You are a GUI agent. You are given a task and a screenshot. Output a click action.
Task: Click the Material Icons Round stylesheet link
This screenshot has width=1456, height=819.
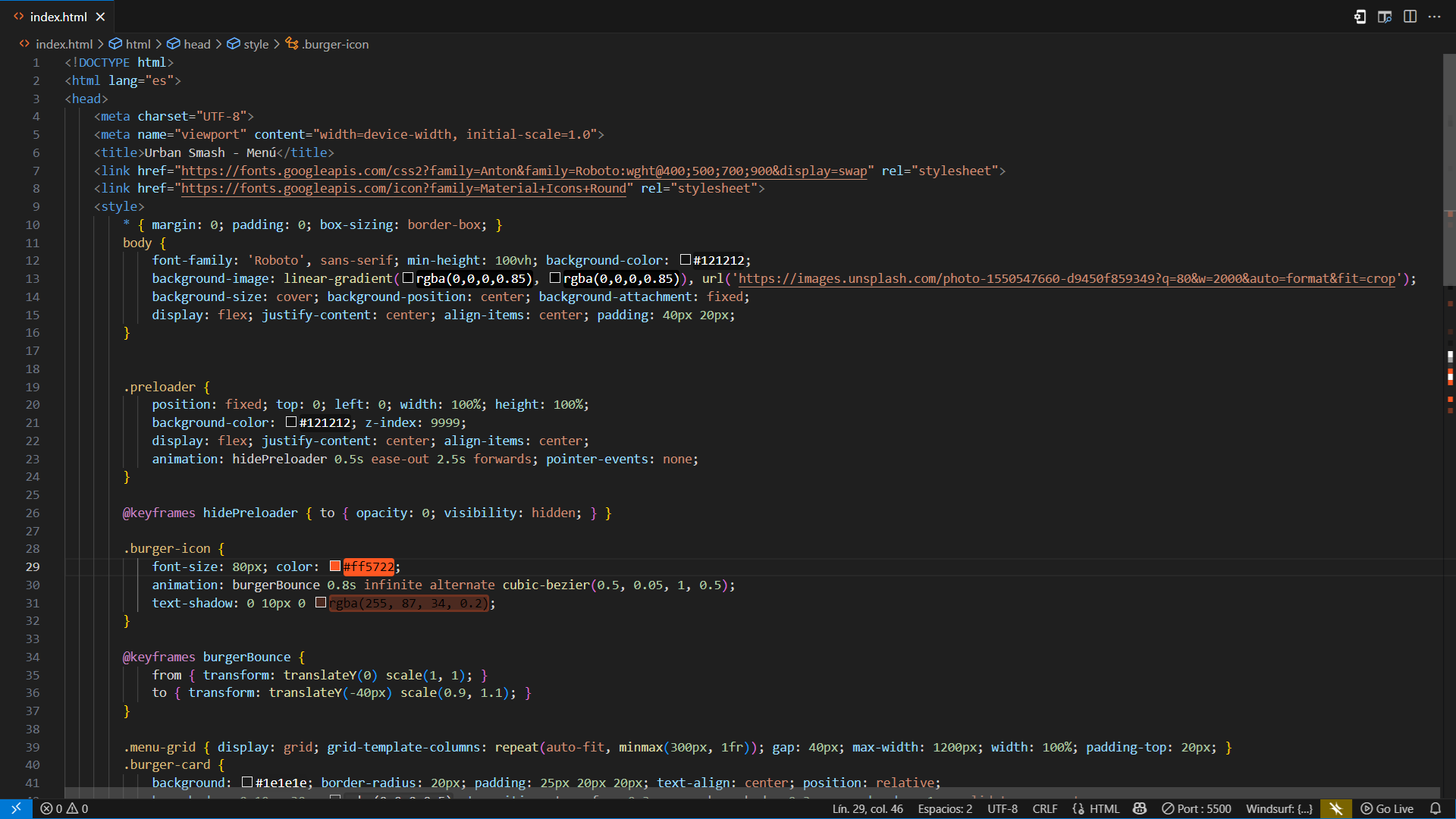(x=403, y=189)
